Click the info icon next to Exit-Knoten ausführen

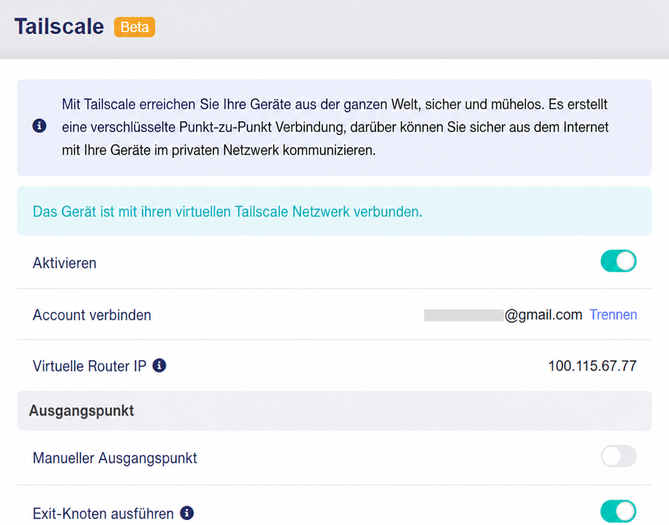(187, 513)
